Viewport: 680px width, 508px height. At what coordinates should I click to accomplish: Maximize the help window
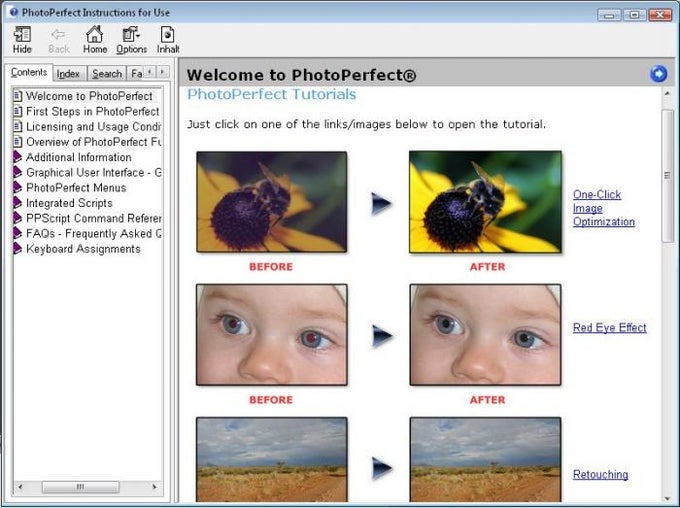pyautogui.click(x=634, y=15)
